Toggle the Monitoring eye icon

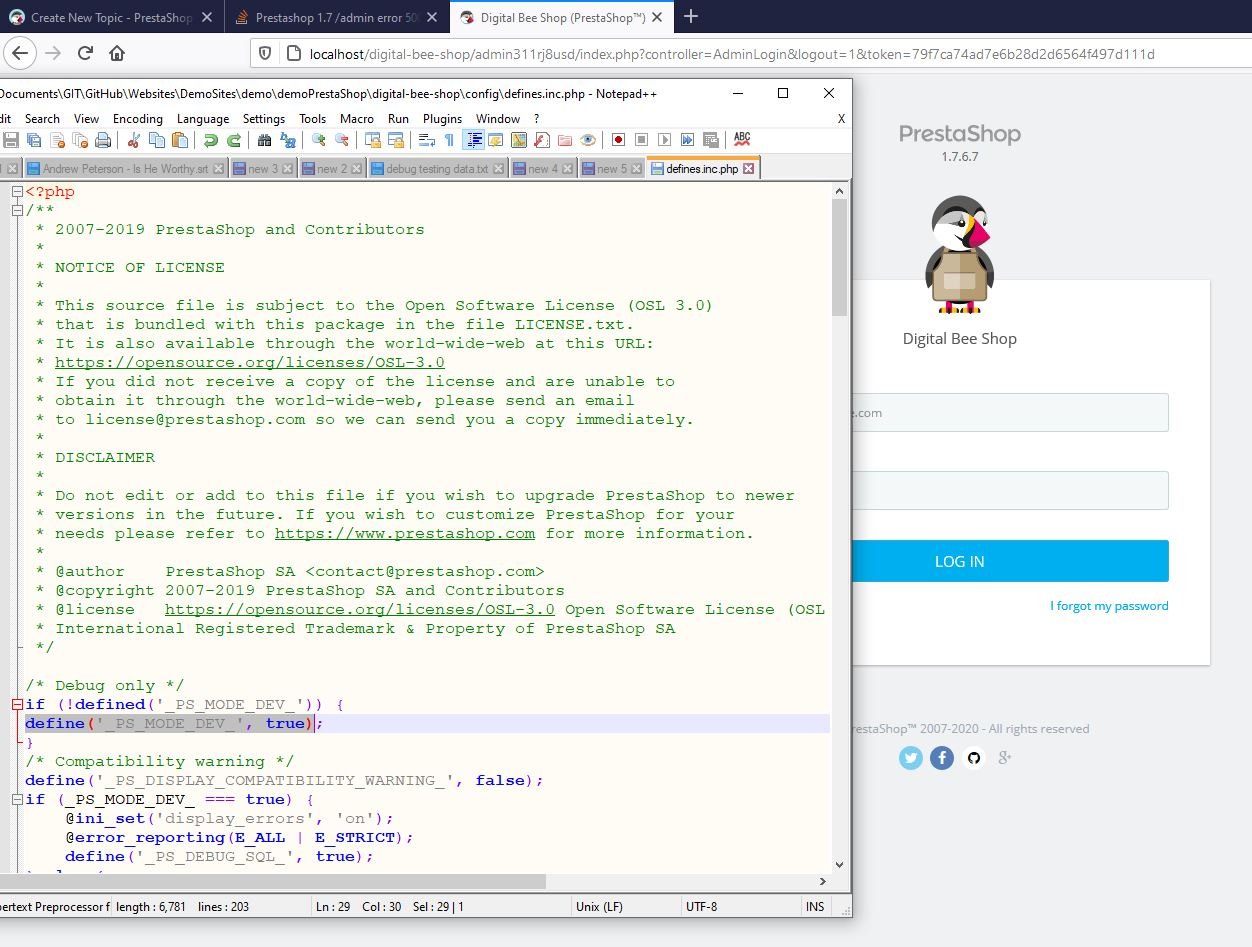pos(588,140)
